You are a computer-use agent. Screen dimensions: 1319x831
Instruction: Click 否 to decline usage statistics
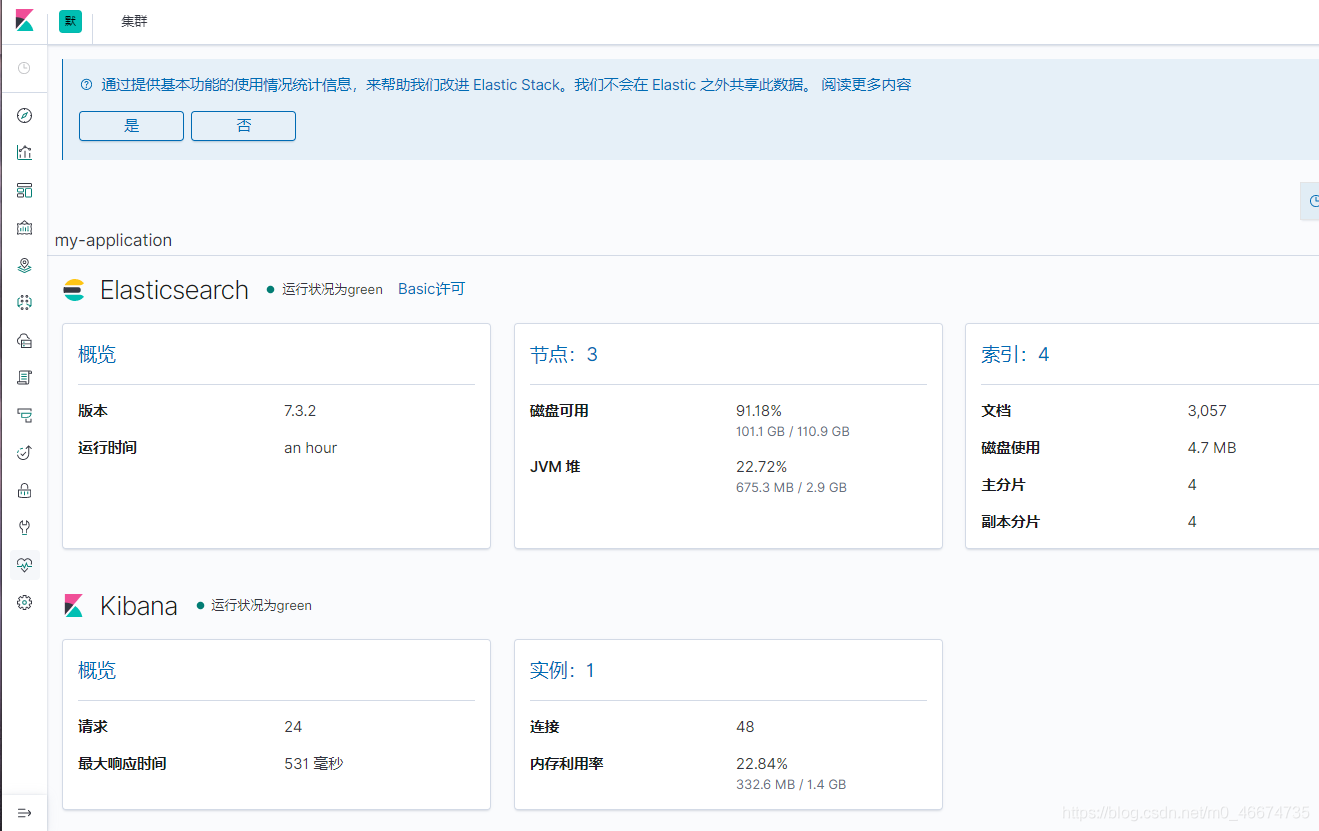point(244,126)
